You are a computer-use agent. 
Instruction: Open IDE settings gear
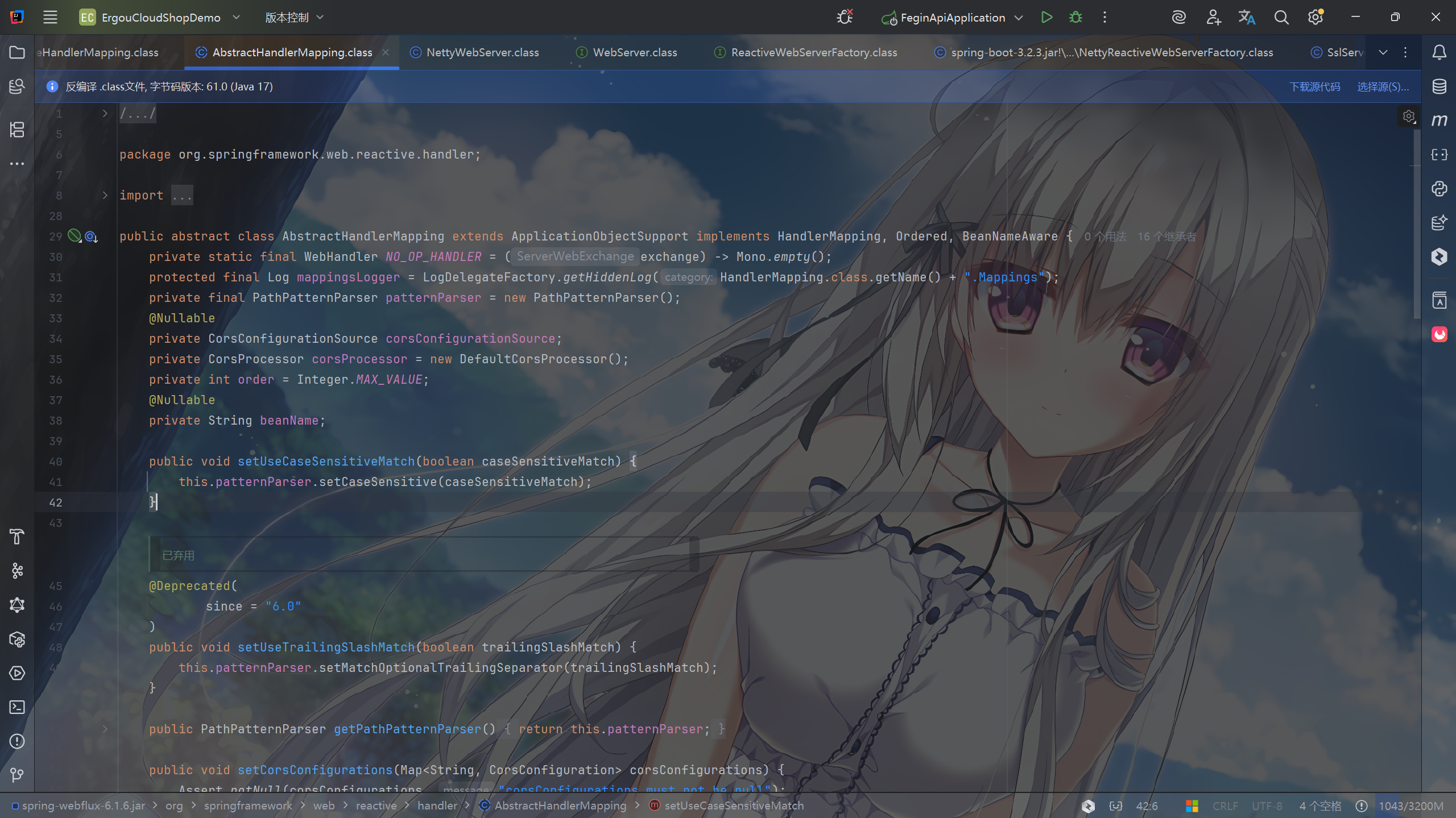click(x=1316, y=17)
